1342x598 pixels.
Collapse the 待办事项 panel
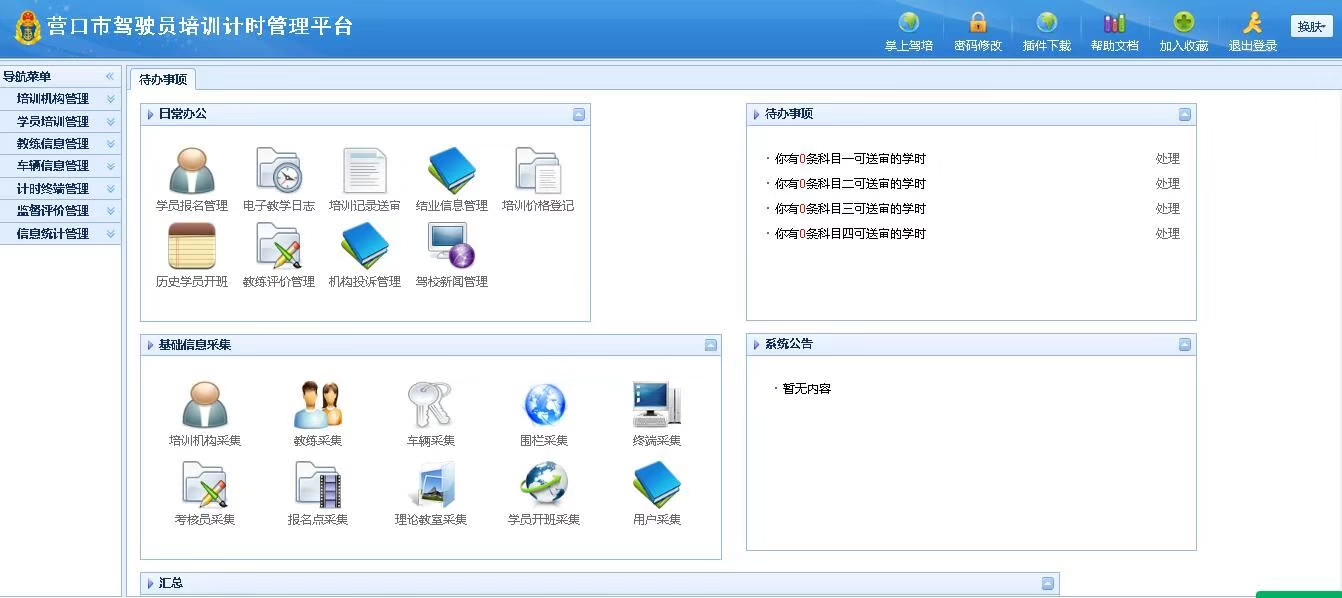point(1185,115)
